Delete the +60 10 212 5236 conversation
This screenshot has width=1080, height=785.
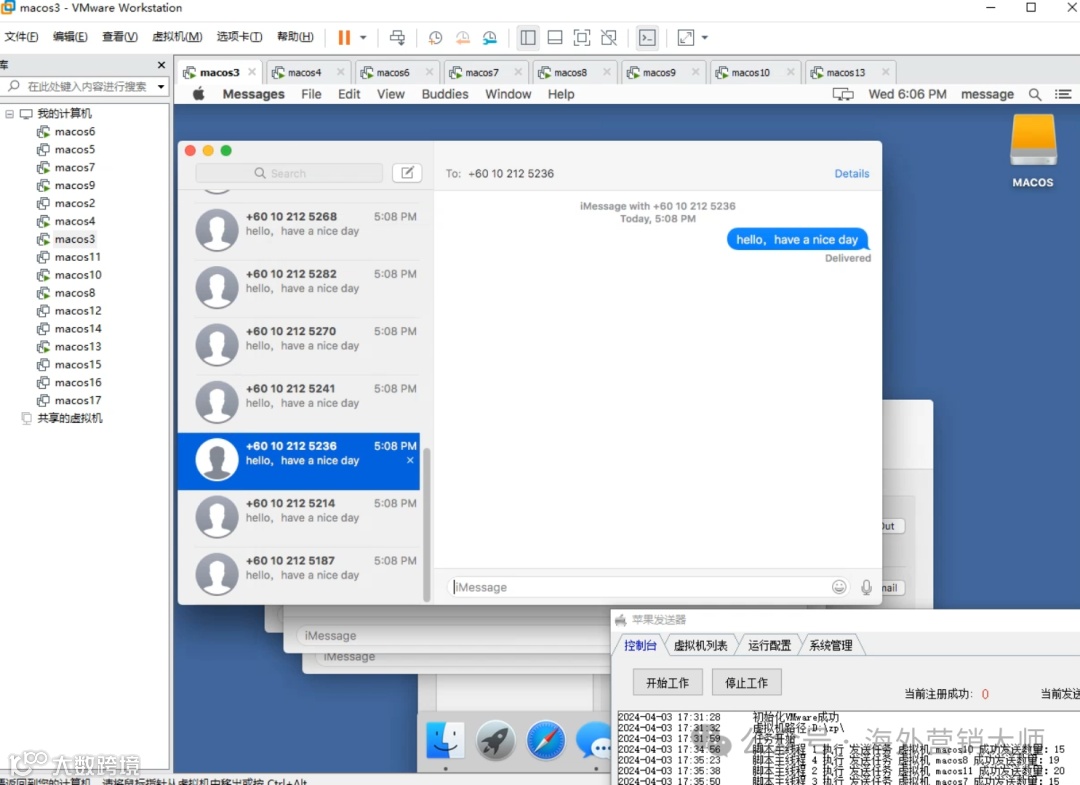click(411, 461)
